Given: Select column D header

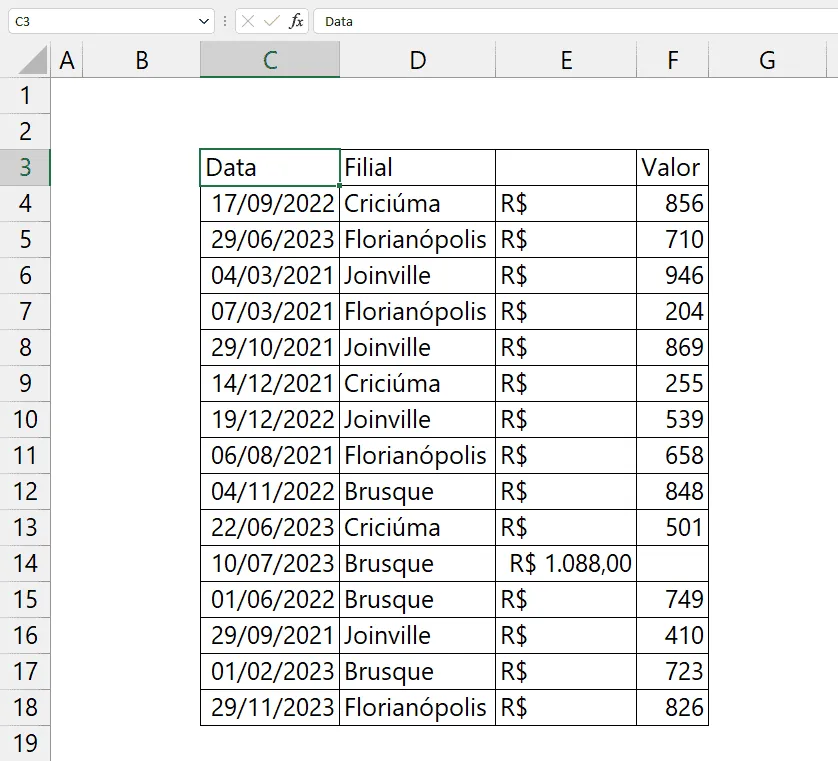Looking at the screenshot, I should coord(417,60).
